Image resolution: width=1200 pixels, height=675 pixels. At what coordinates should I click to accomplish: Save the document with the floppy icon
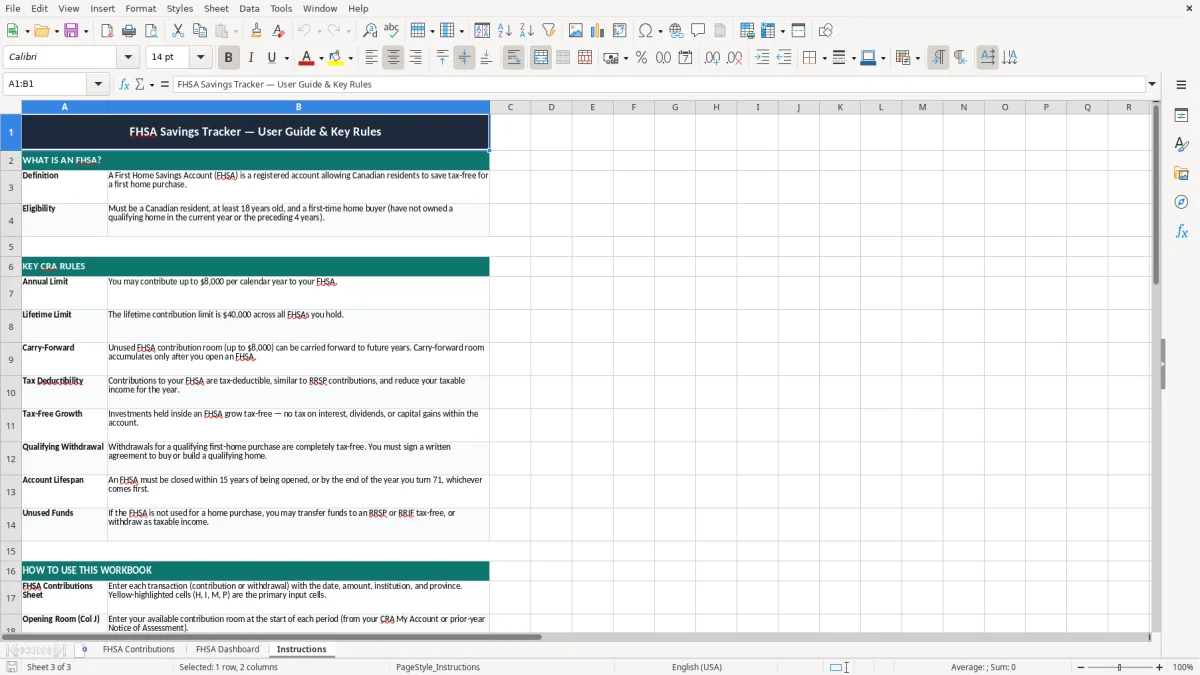click(x=71, y=31)
